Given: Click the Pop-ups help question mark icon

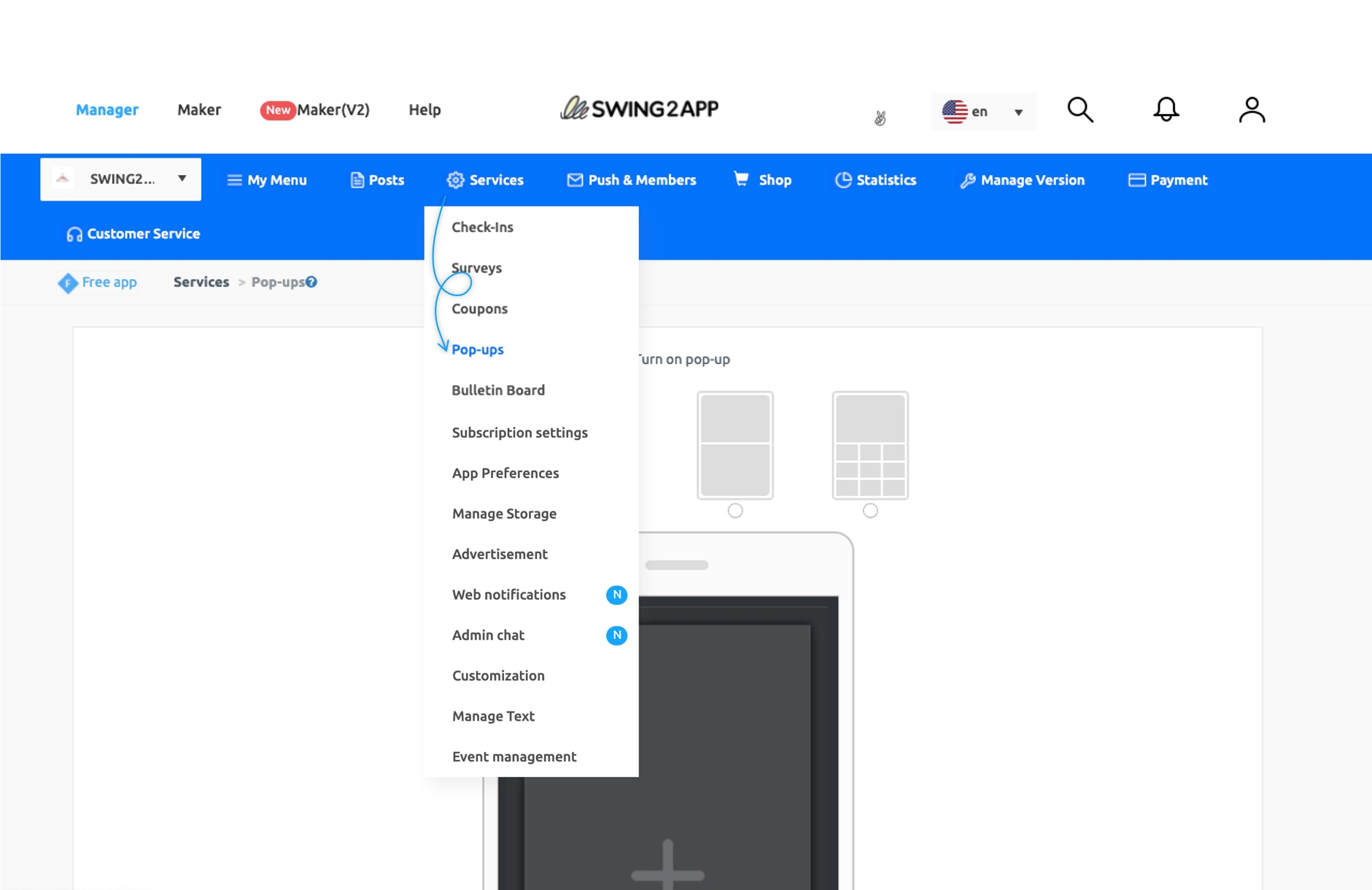Looking at the screenshot, I should [x=311, y=282].
